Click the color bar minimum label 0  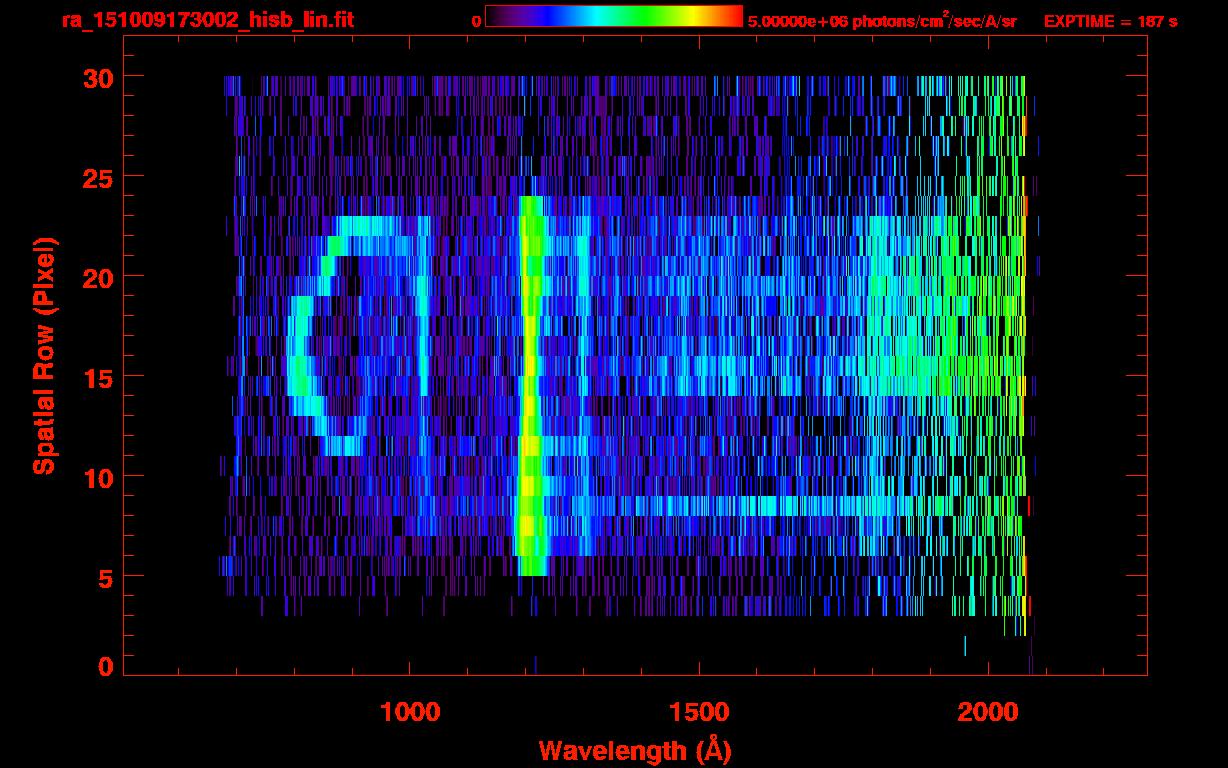(477, 21)
